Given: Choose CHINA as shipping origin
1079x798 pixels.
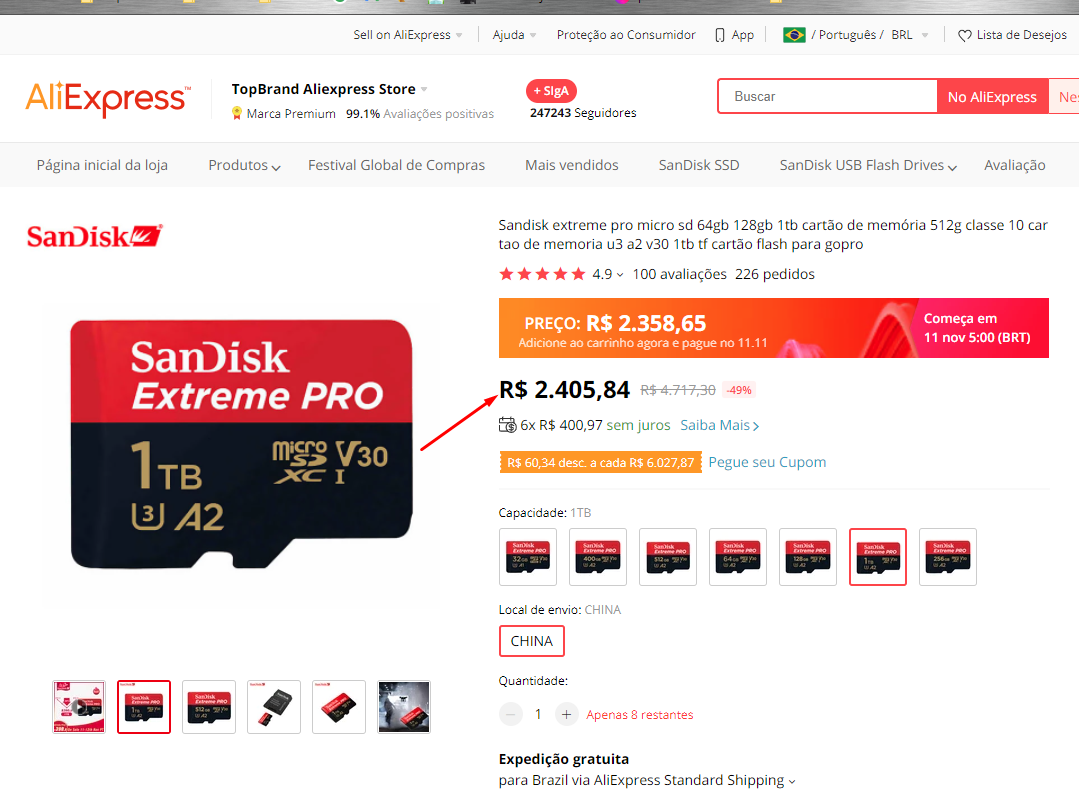Looking at the screenshot, I should pos(532,641).
